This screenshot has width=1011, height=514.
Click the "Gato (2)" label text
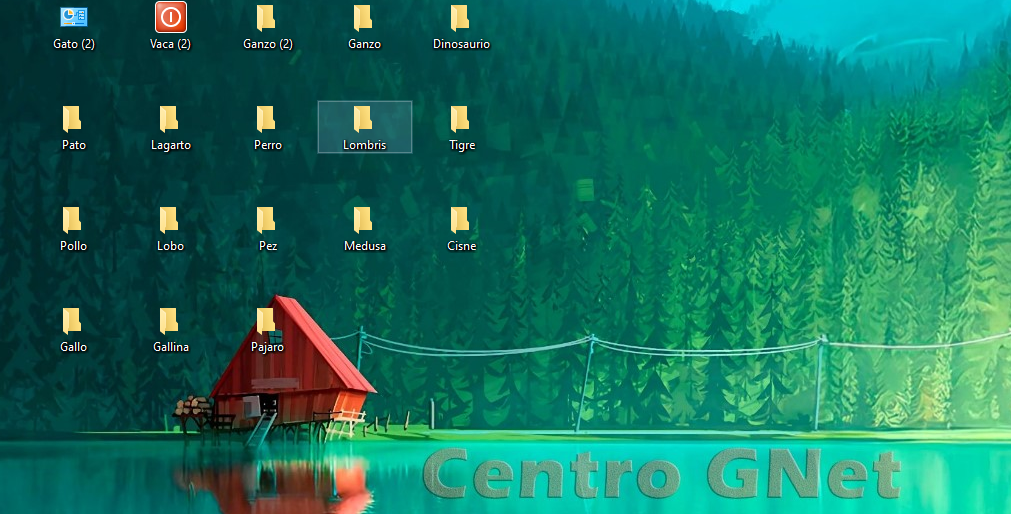click(x=74, y=44)
